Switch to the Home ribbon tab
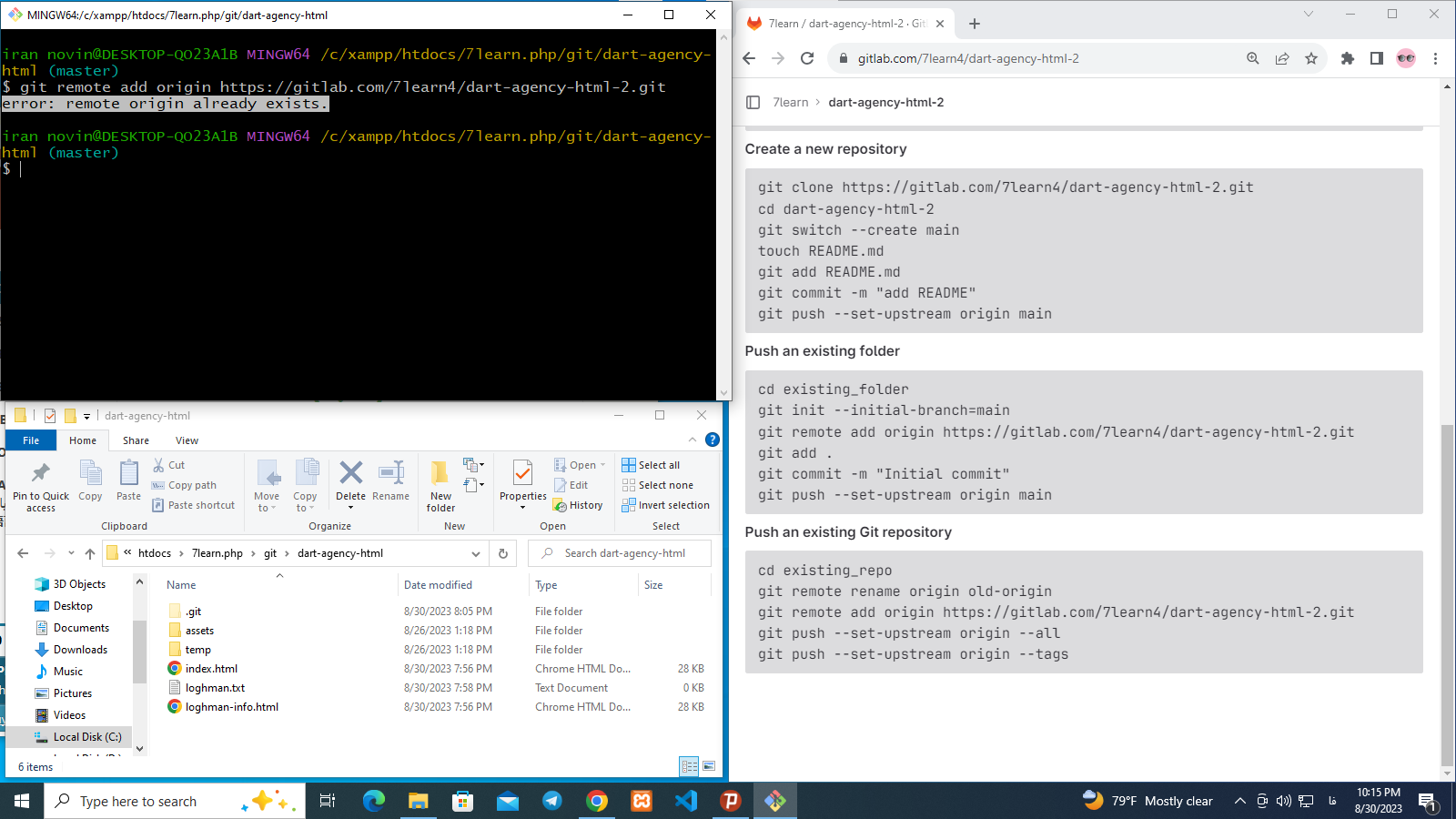Image resolution: width=1456 pixels, height=819 pixels. [83, 440]
